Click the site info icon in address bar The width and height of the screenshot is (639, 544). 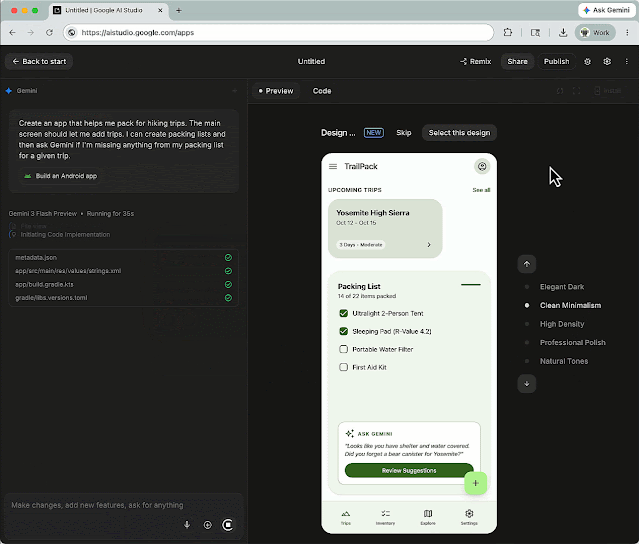[72, 32]
